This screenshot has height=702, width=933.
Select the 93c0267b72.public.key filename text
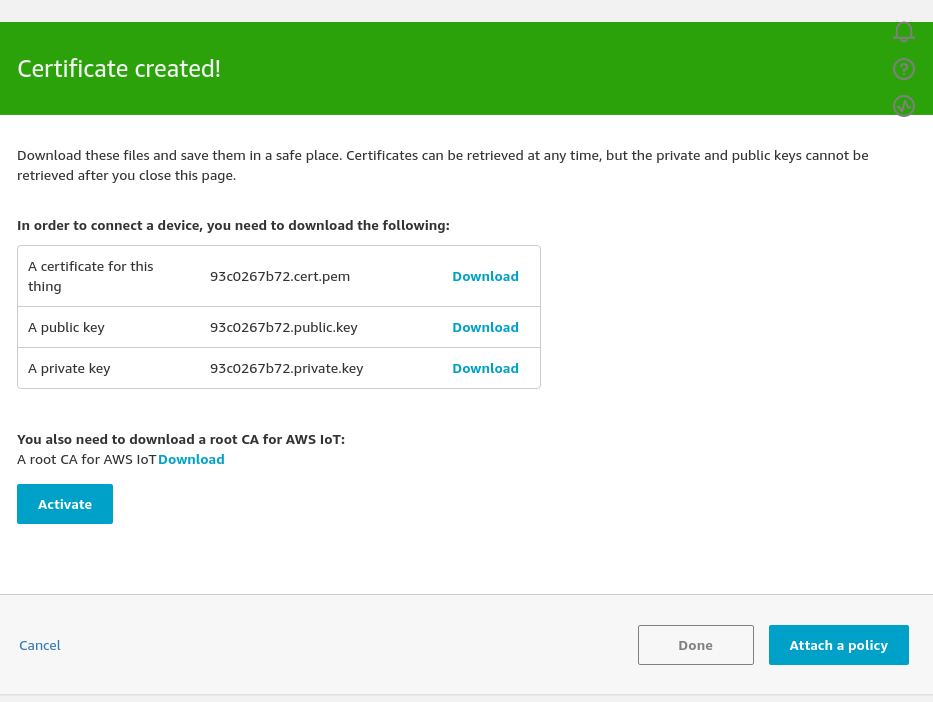click(x=284, y=327)
